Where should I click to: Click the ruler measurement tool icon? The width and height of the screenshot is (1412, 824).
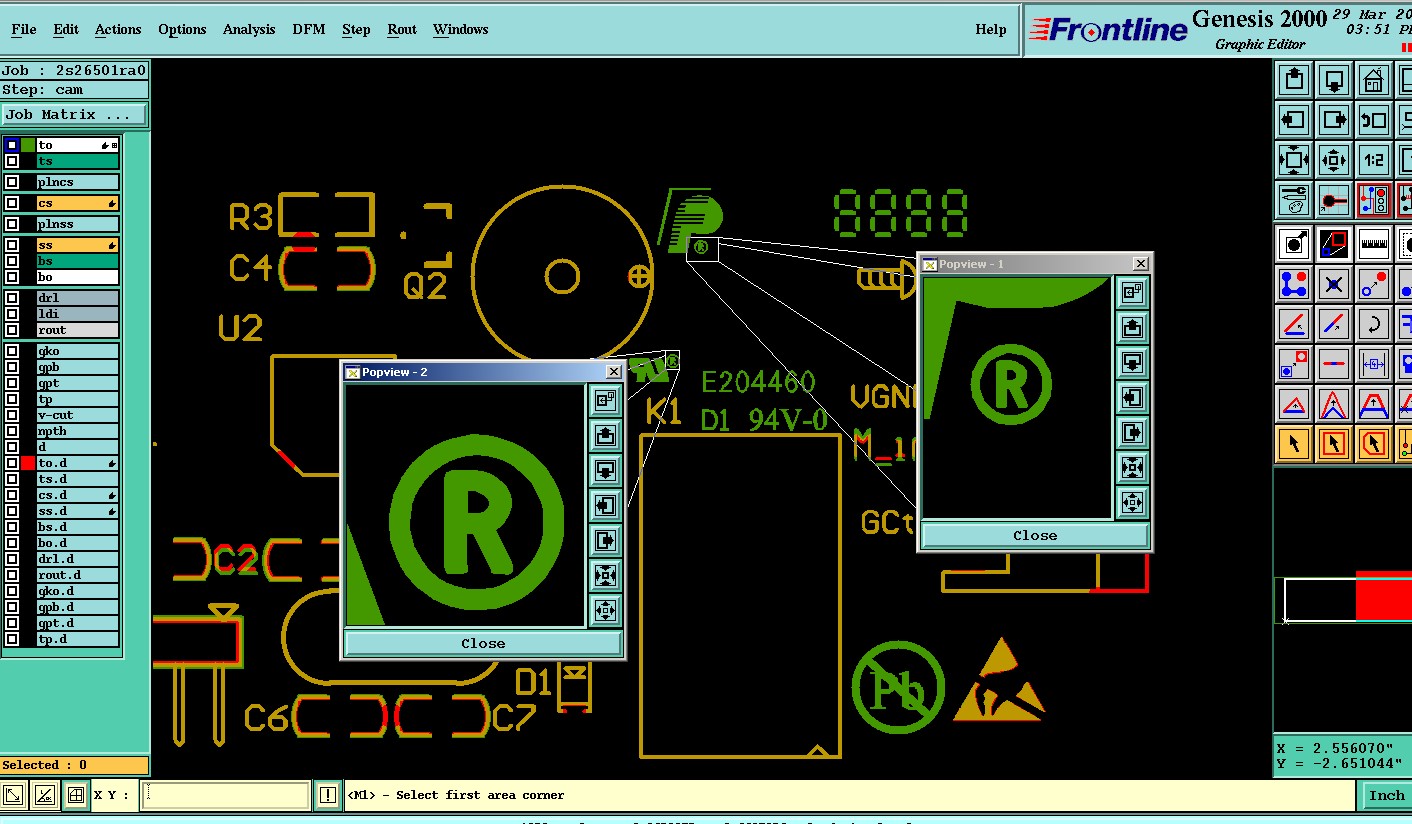[x=1374, y=243]
